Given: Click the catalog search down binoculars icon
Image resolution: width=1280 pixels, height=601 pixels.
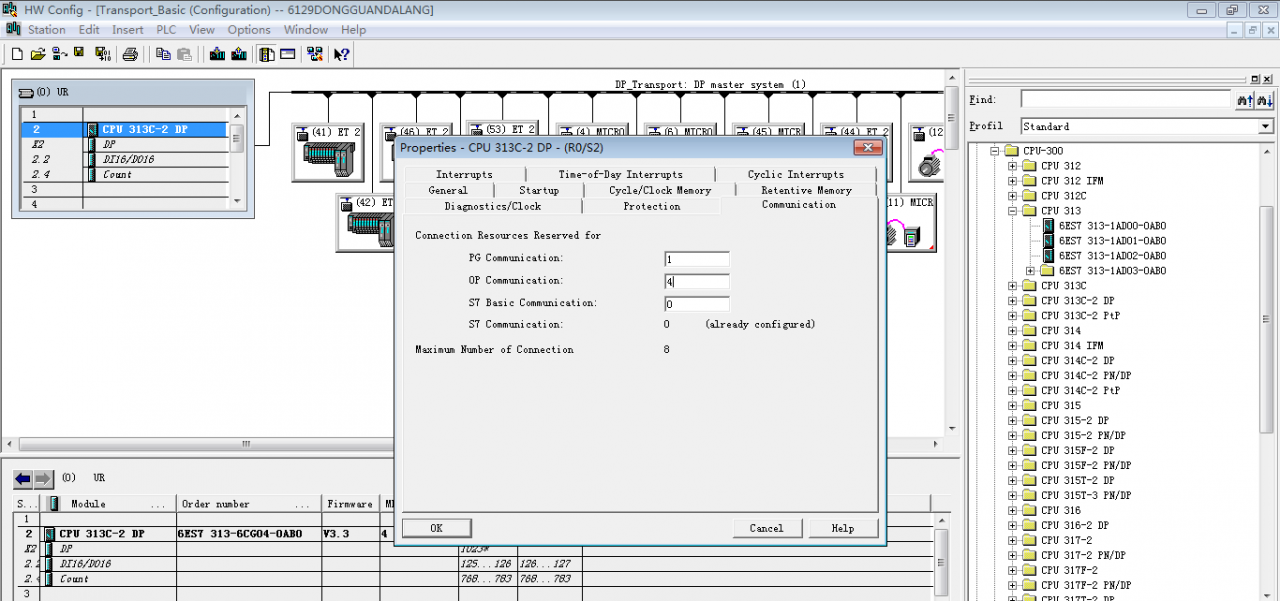Looking at the screenshot, I should [1264, 100].
